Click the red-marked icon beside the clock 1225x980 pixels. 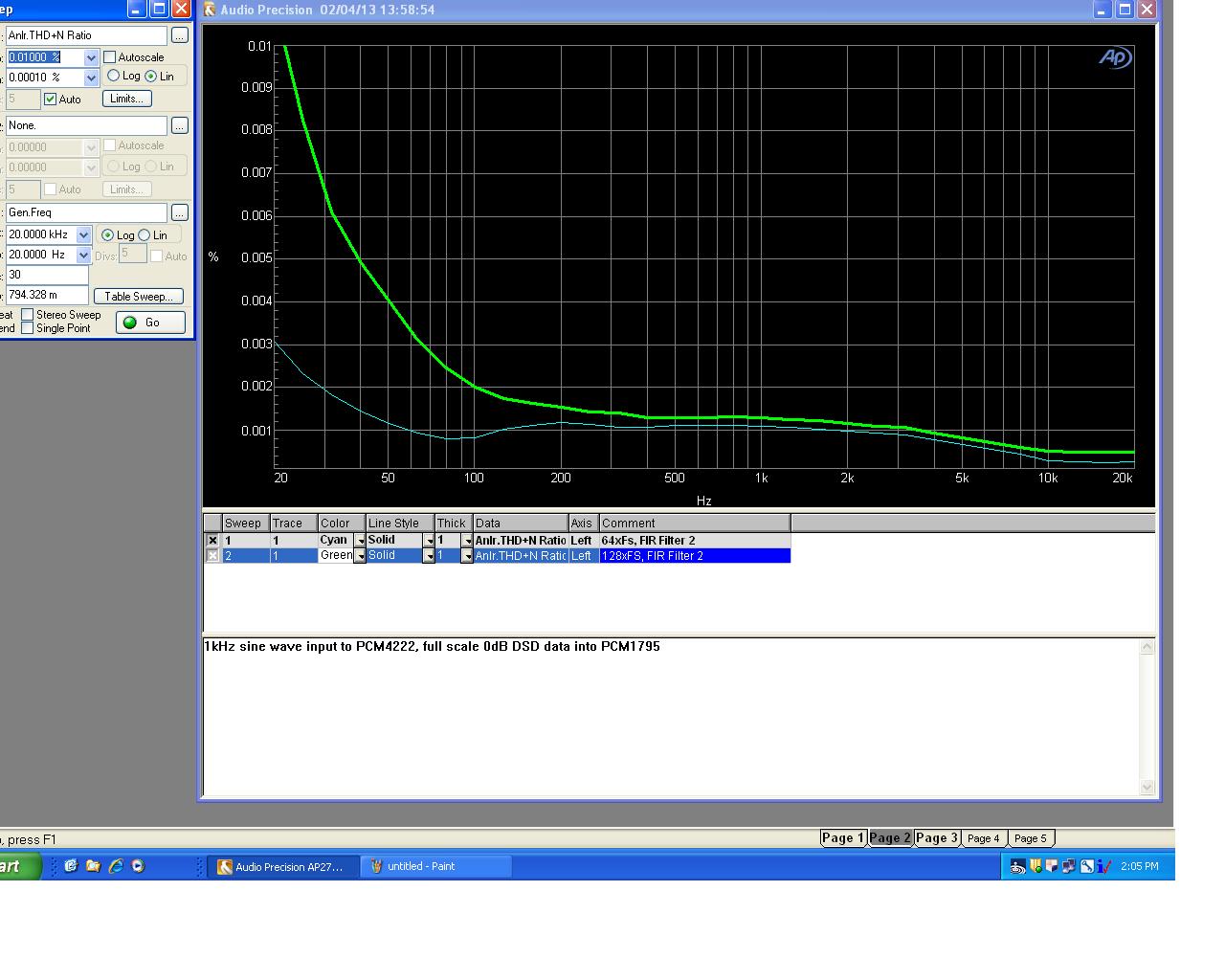tap(1104, 866)
